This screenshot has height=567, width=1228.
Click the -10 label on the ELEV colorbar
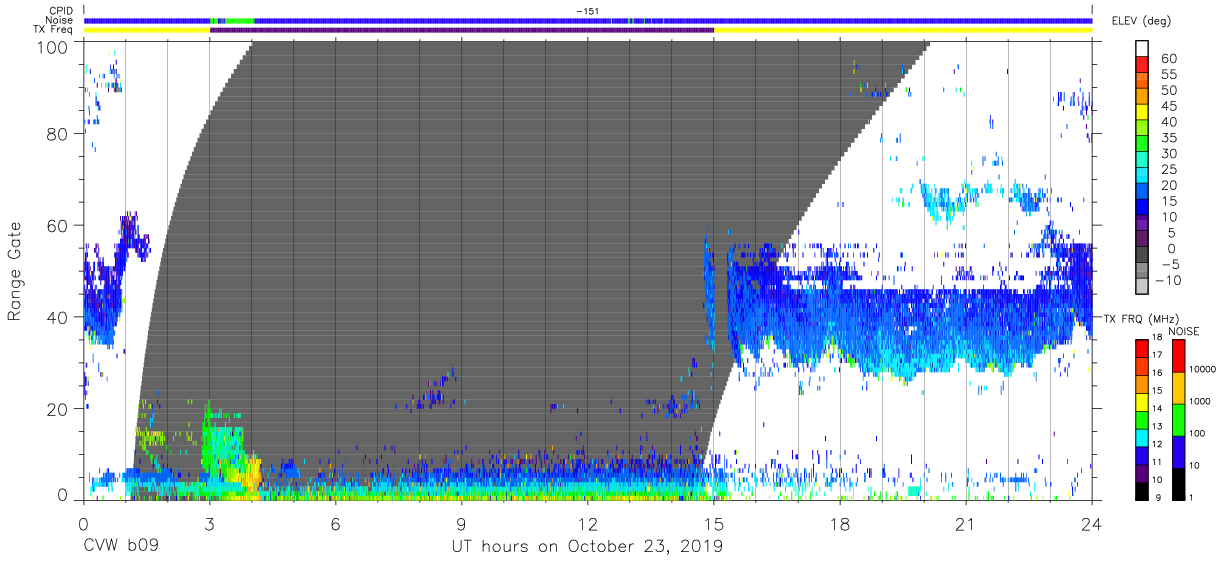pos(1169,281)
